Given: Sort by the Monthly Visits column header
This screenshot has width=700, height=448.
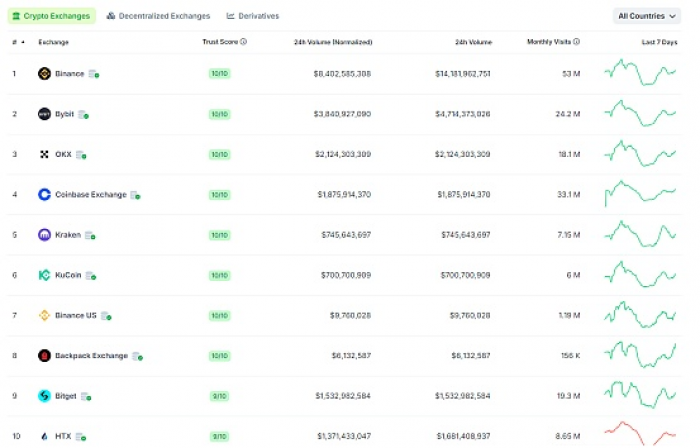Looking at the screenshot, I should click(x=549, y=41).
